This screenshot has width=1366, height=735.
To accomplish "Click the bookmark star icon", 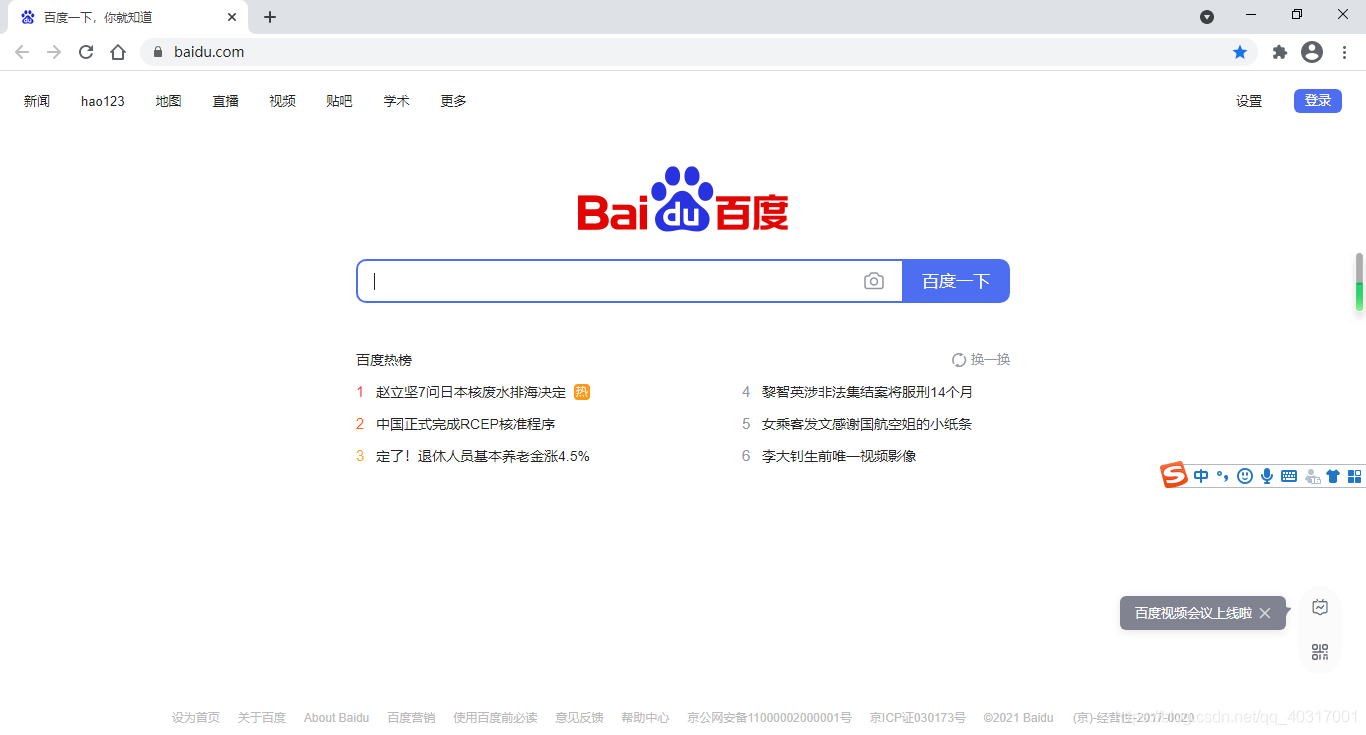I will click(x=1240, y=52).
